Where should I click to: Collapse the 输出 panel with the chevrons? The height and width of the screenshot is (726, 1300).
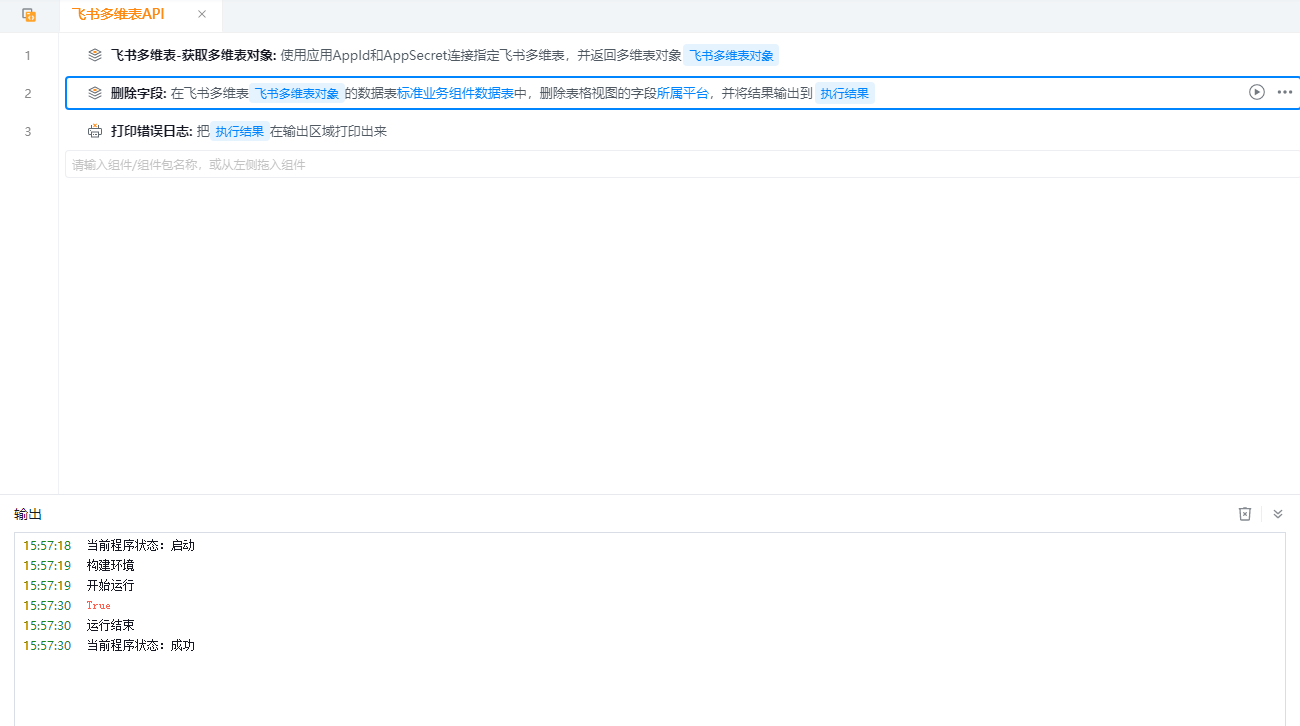pos(1277,514)
